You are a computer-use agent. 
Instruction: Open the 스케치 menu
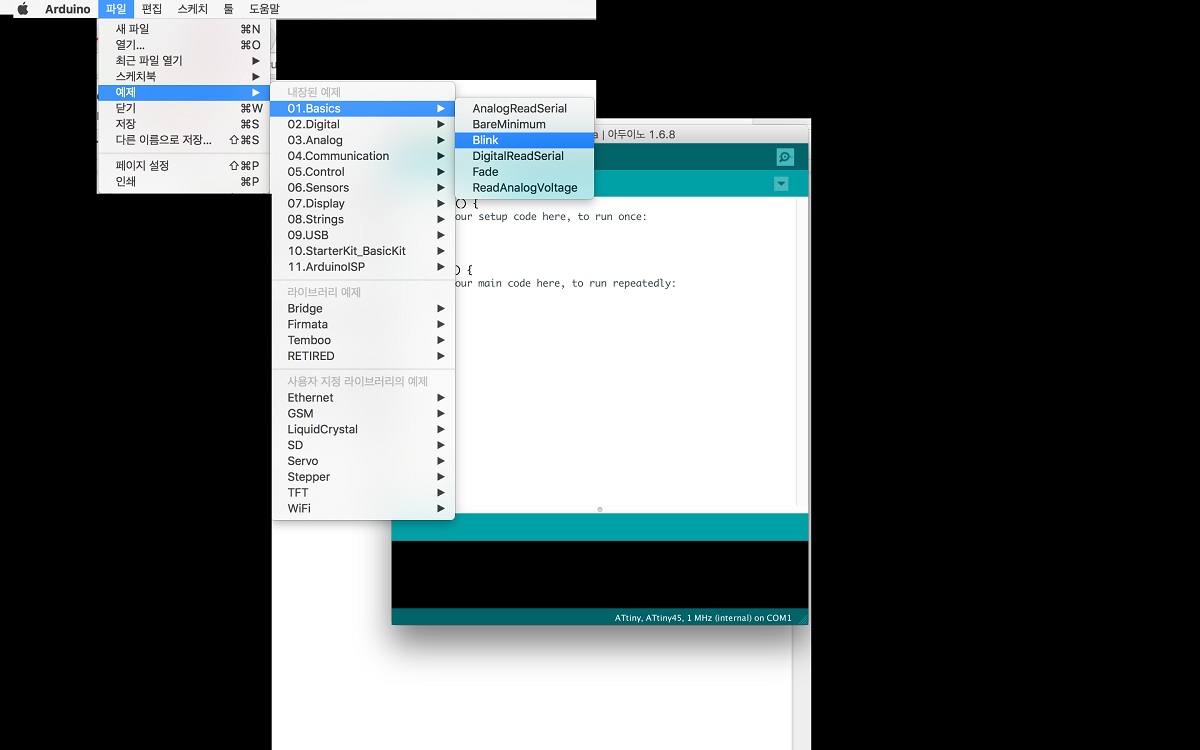click(x=192, y=9)
